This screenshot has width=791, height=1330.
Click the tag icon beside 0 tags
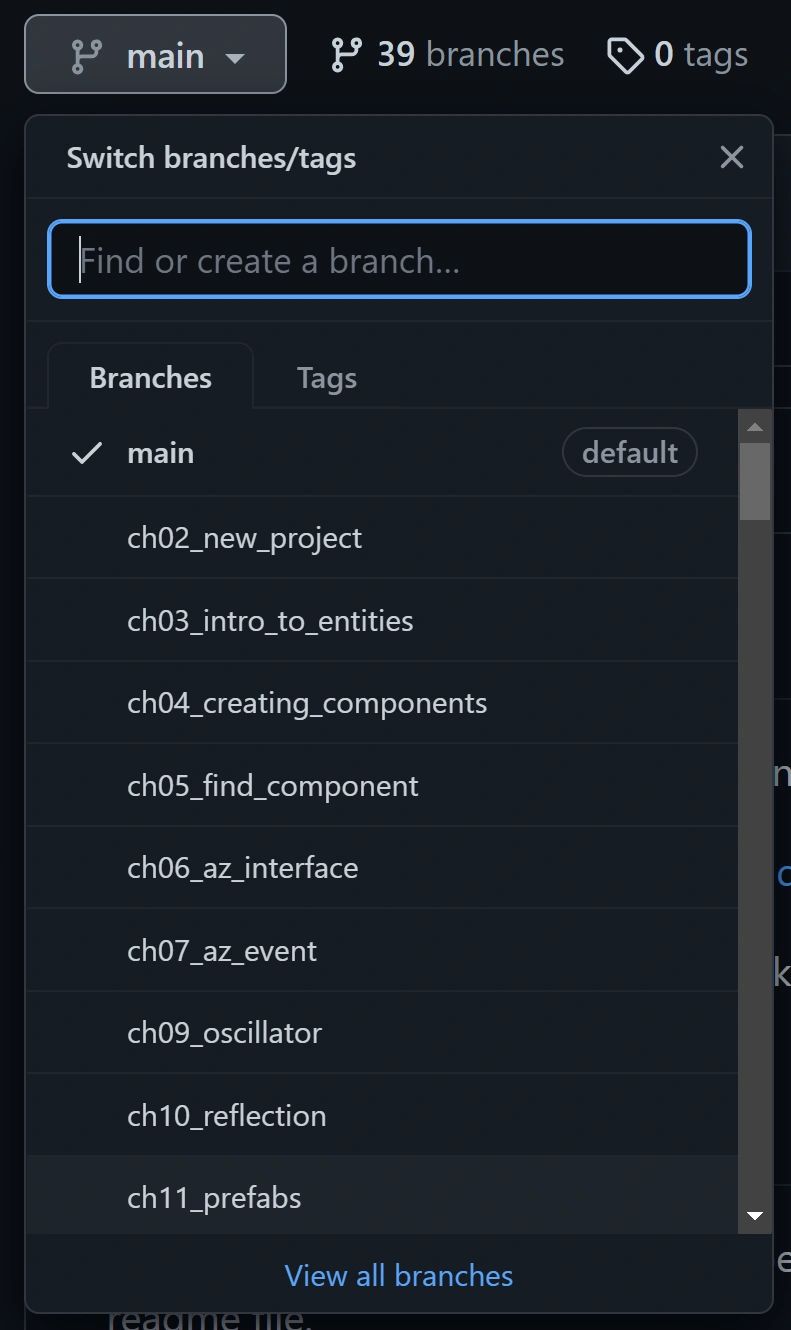[627, 56]
